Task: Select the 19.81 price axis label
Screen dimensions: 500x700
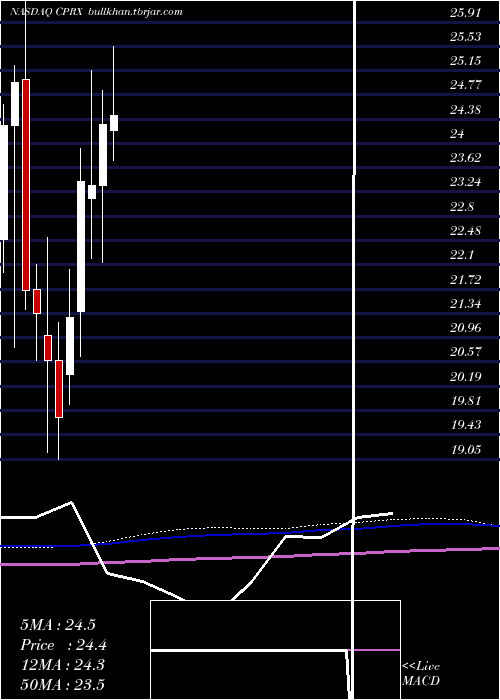Action: click(466, 401)
